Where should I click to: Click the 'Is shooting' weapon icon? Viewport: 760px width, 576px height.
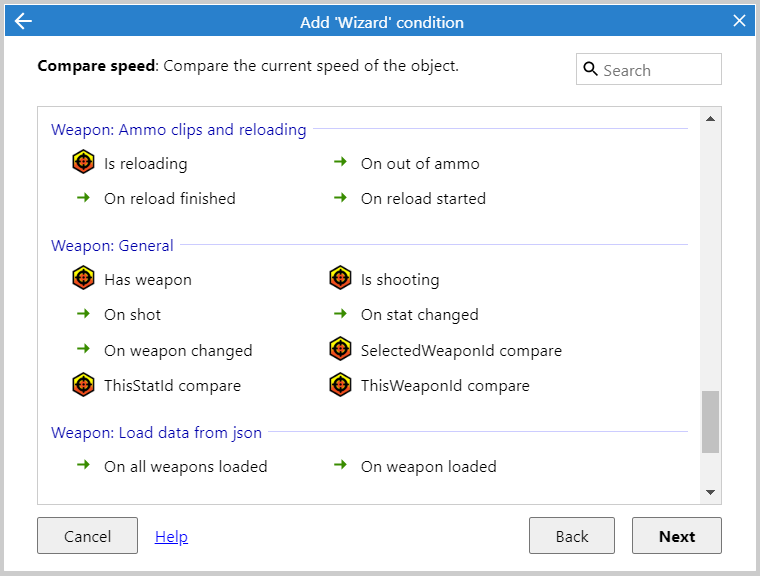coord(340,279)
